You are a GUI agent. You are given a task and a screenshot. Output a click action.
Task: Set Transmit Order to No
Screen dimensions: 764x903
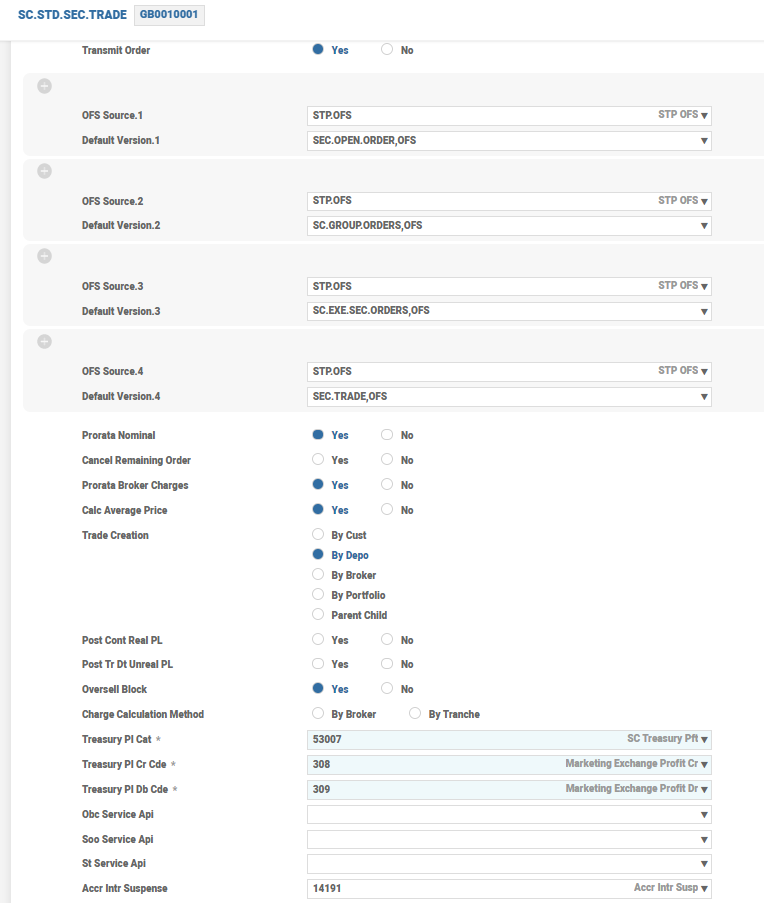[x=387, y=50]
